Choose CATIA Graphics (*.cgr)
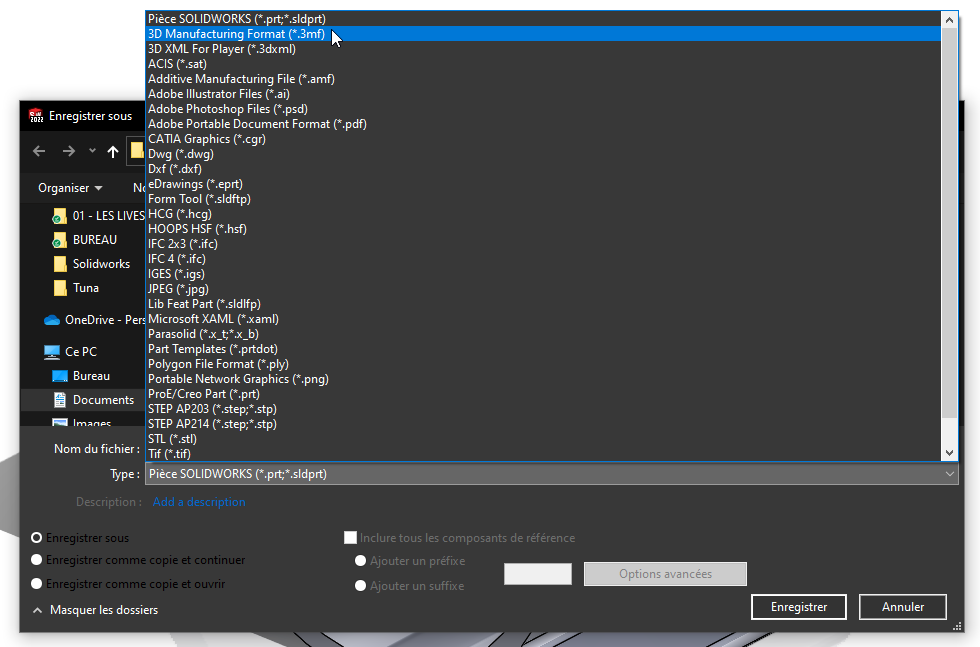 tap(543, 139)
